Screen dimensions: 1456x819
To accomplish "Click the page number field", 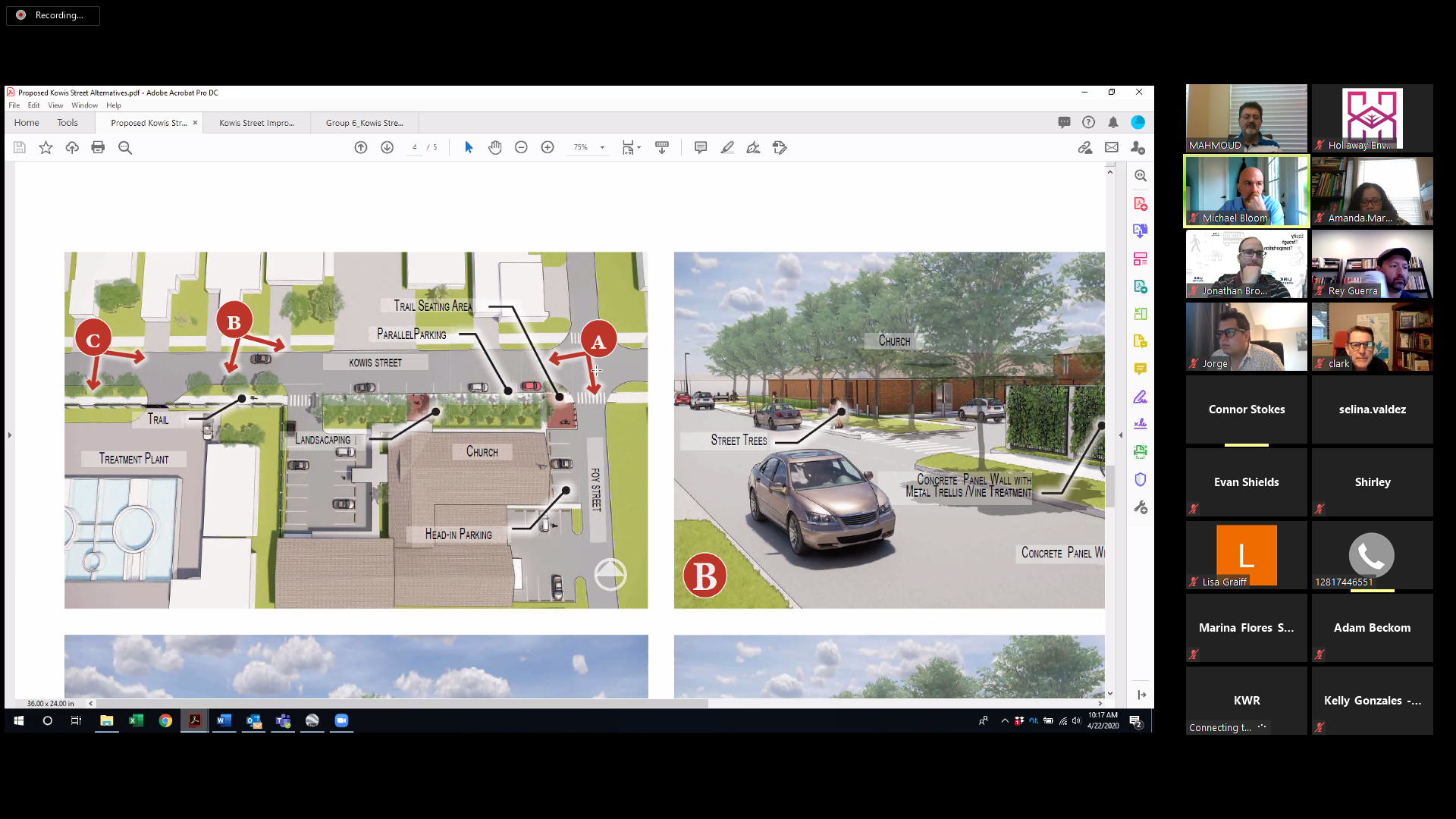I will point(414,148).
